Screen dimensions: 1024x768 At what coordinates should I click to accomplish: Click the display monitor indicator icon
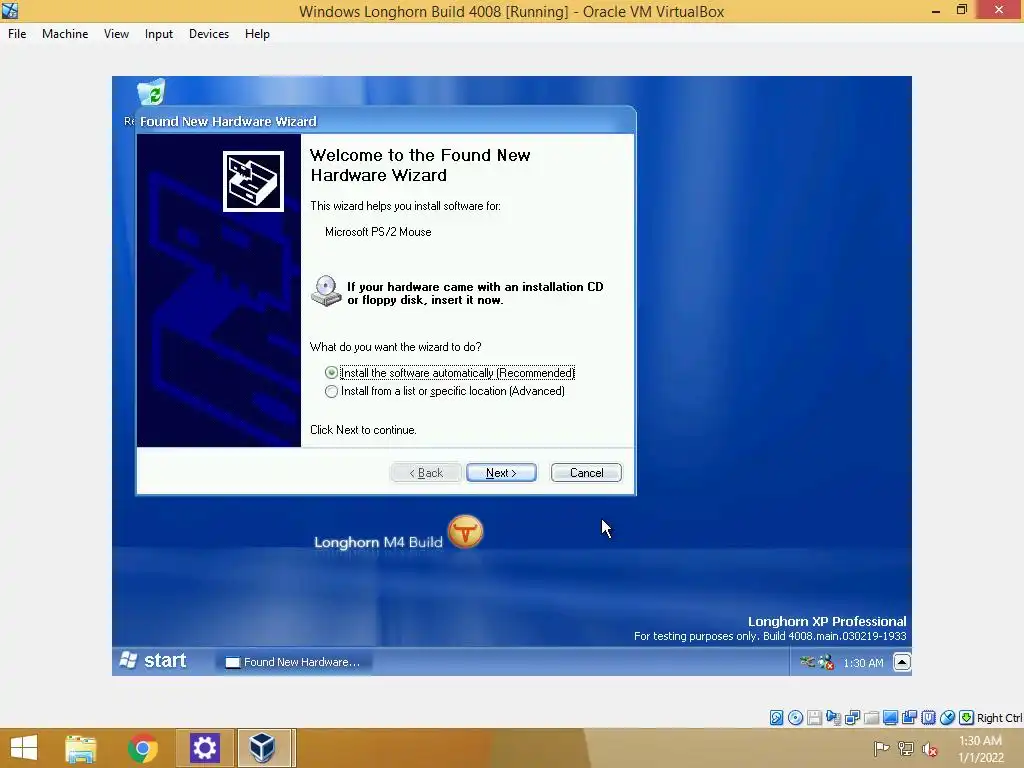(890, 718)
